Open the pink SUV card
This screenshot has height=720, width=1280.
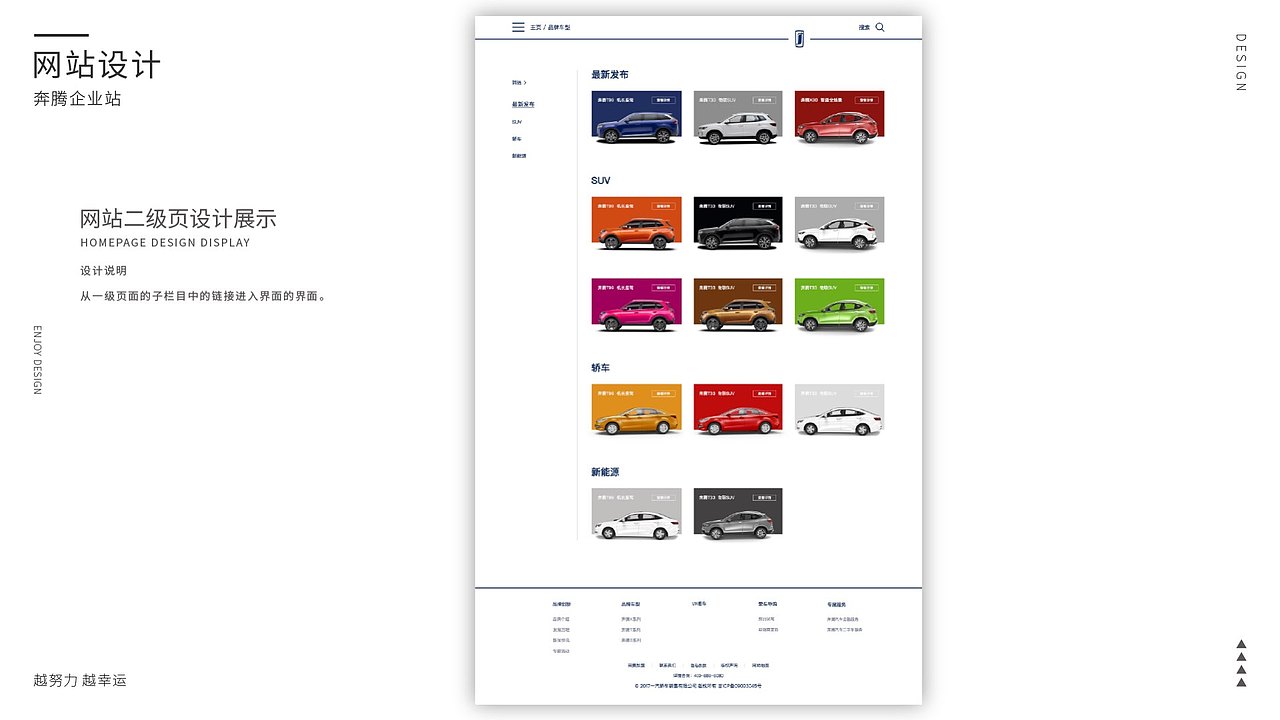click(x=637, y=306)
